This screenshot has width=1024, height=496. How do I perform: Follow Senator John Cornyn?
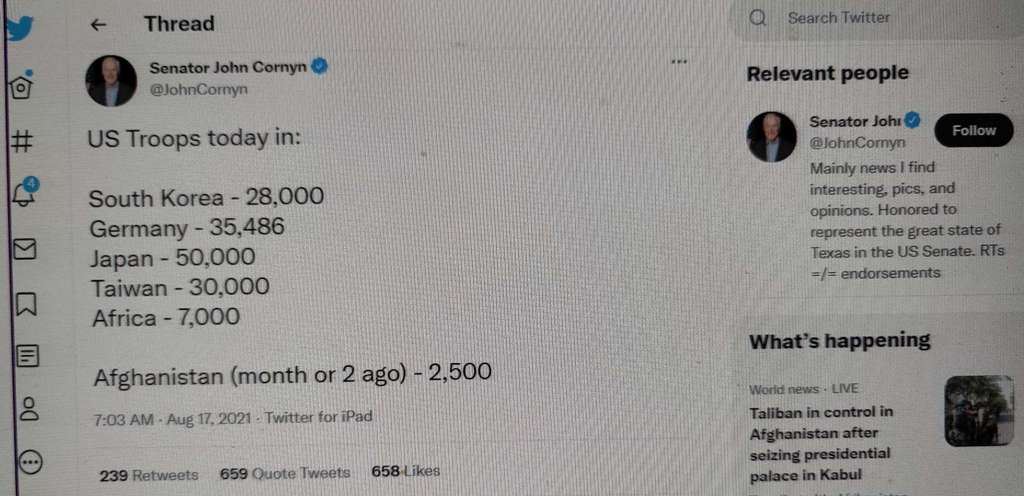[973, 131]
